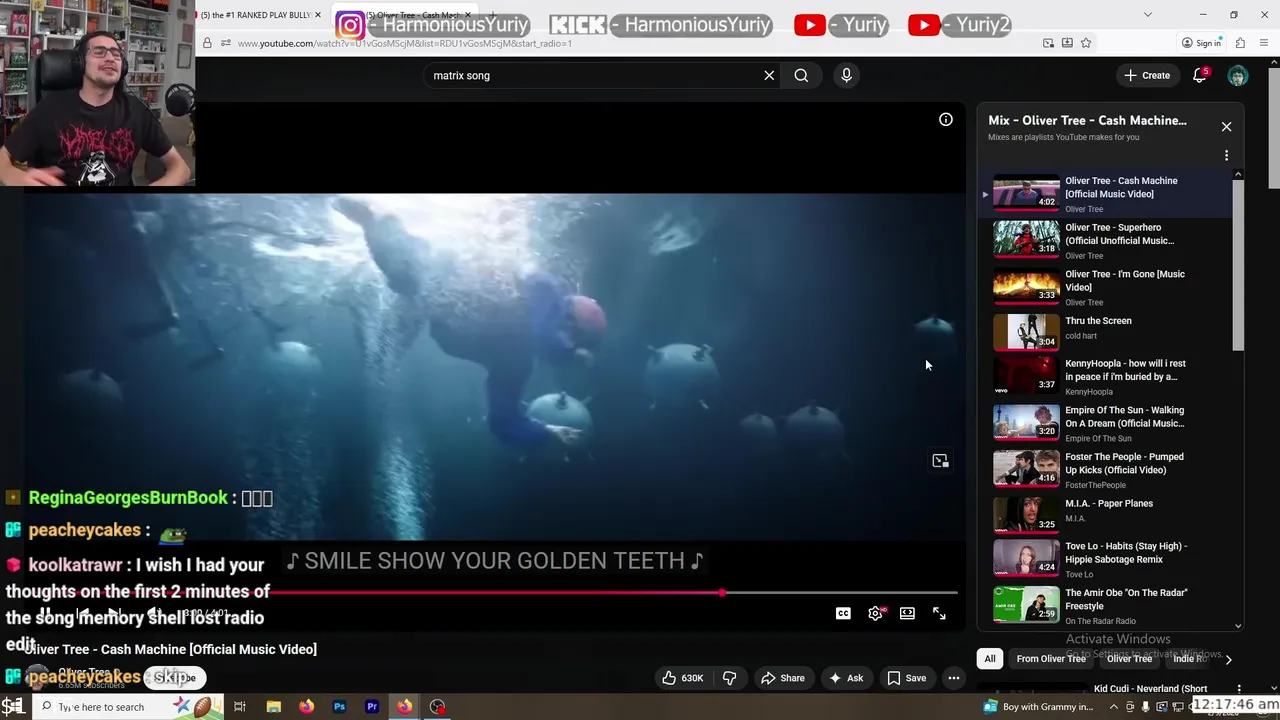Play 'Oliver Tree - Superhero' from the mix

1108,240
